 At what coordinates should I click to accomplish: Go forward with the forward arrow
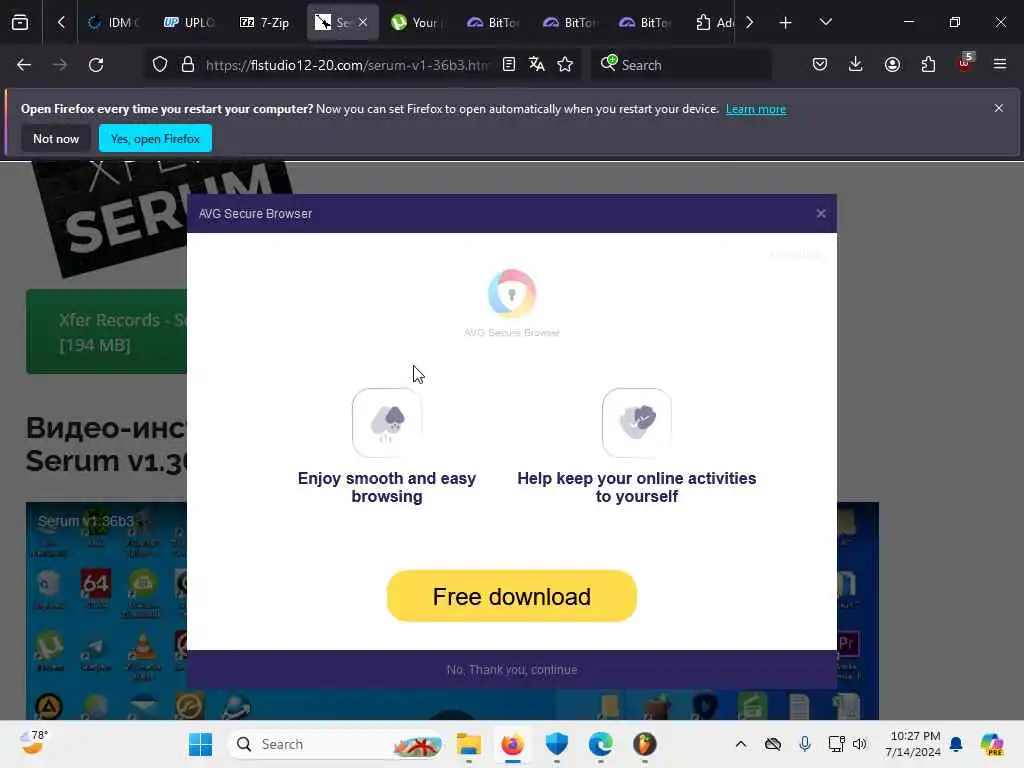pos(59,65)
